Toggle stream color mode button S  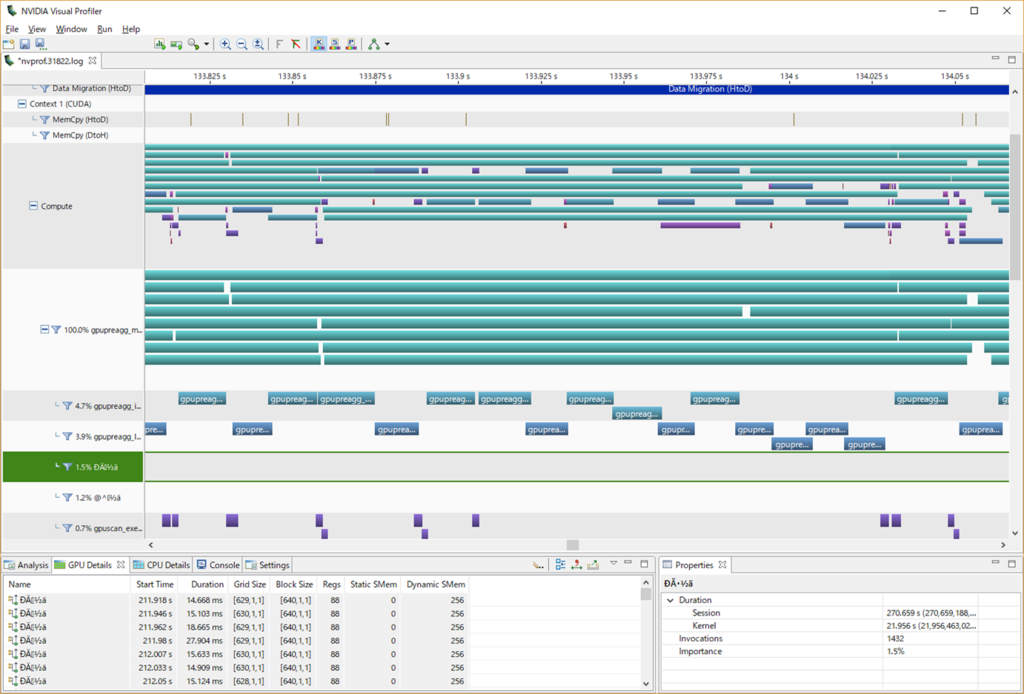335,44
